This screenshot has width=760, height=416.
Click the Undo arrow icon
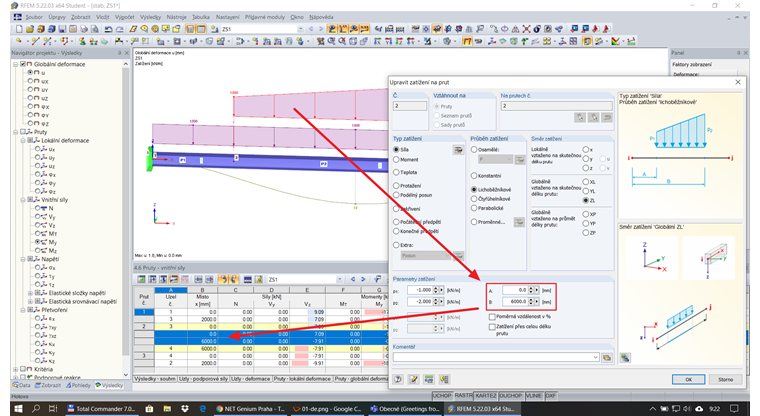108,29
